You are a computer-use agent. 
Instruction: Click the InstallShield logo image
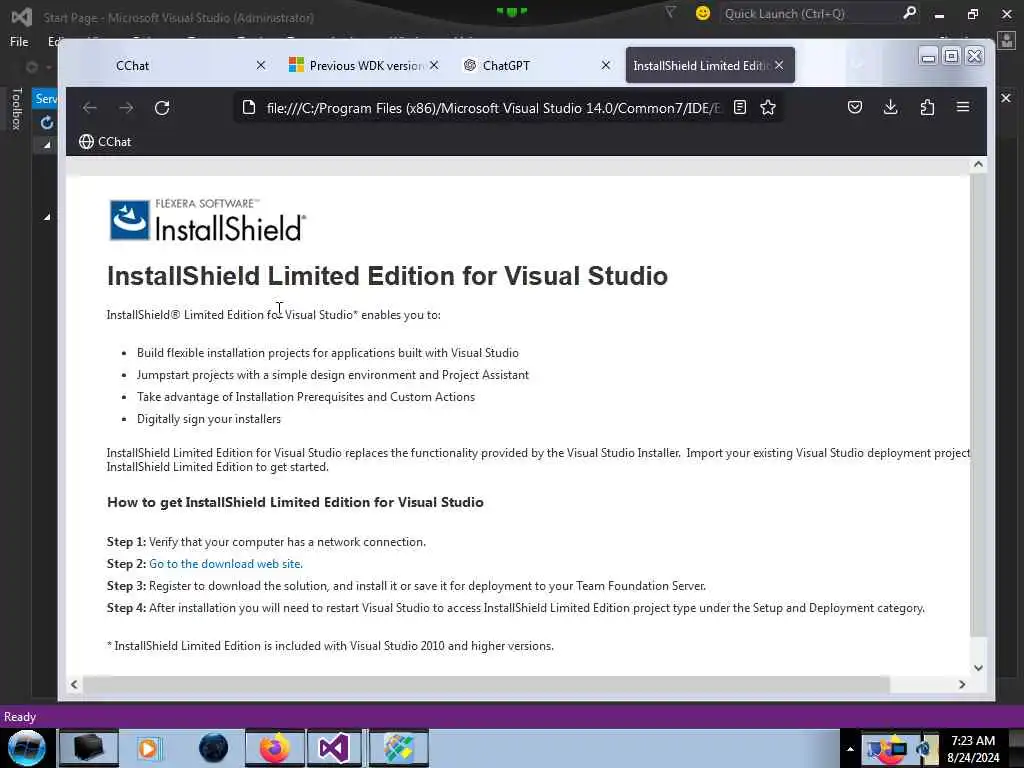pos(207,220)
